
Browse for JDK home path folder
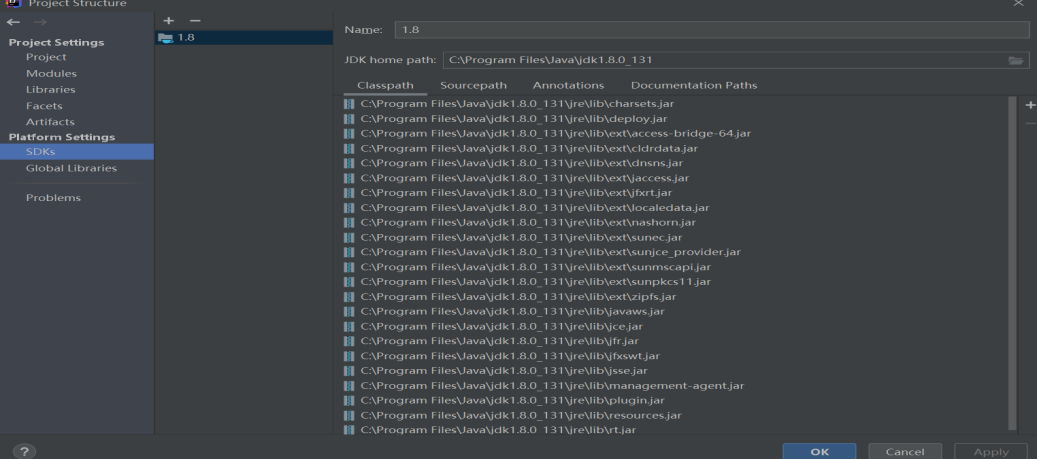click(x=1016, y=60)
